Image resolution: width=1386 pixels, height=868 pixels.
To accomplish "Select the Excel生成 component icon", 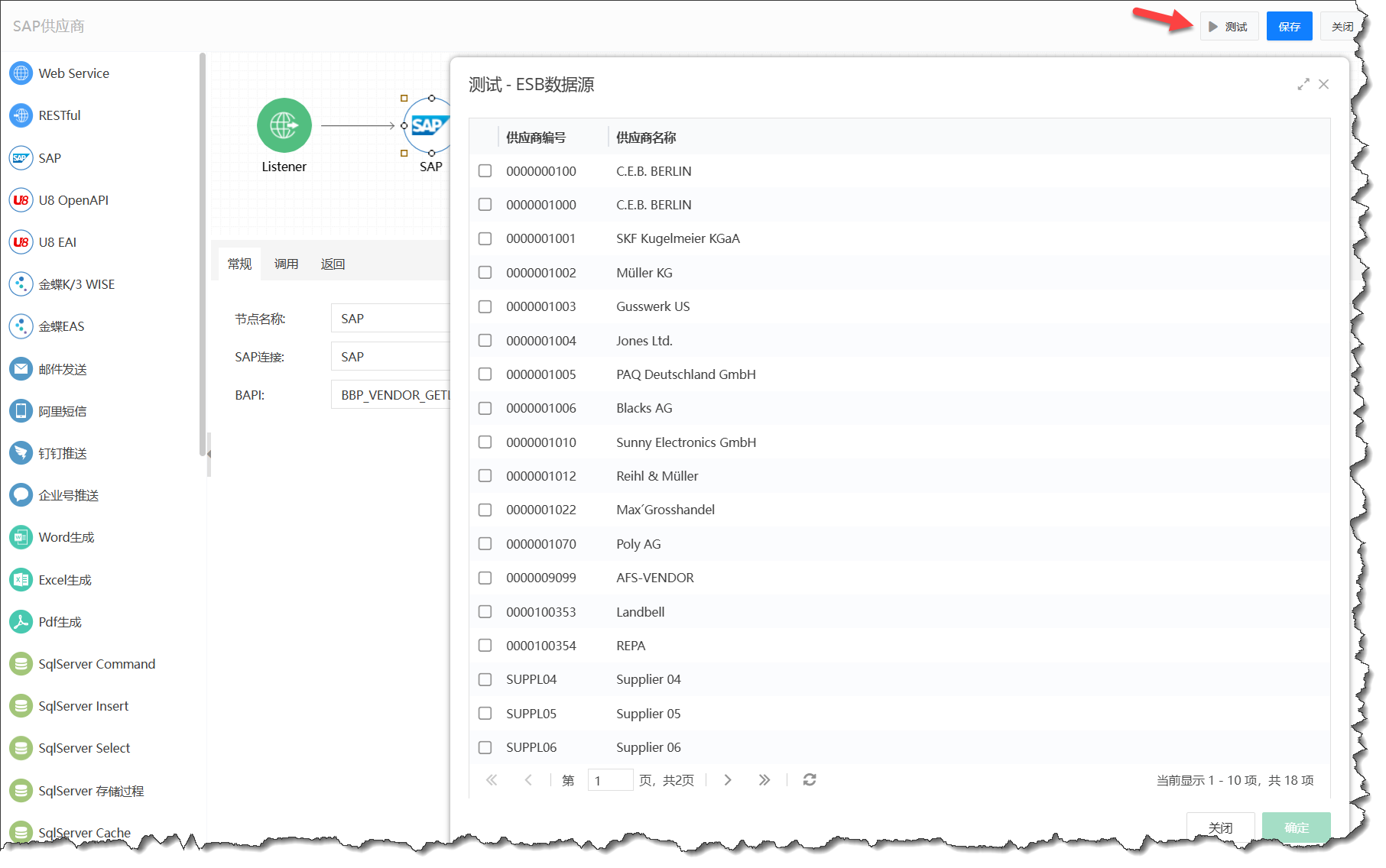I will (21, 580).
